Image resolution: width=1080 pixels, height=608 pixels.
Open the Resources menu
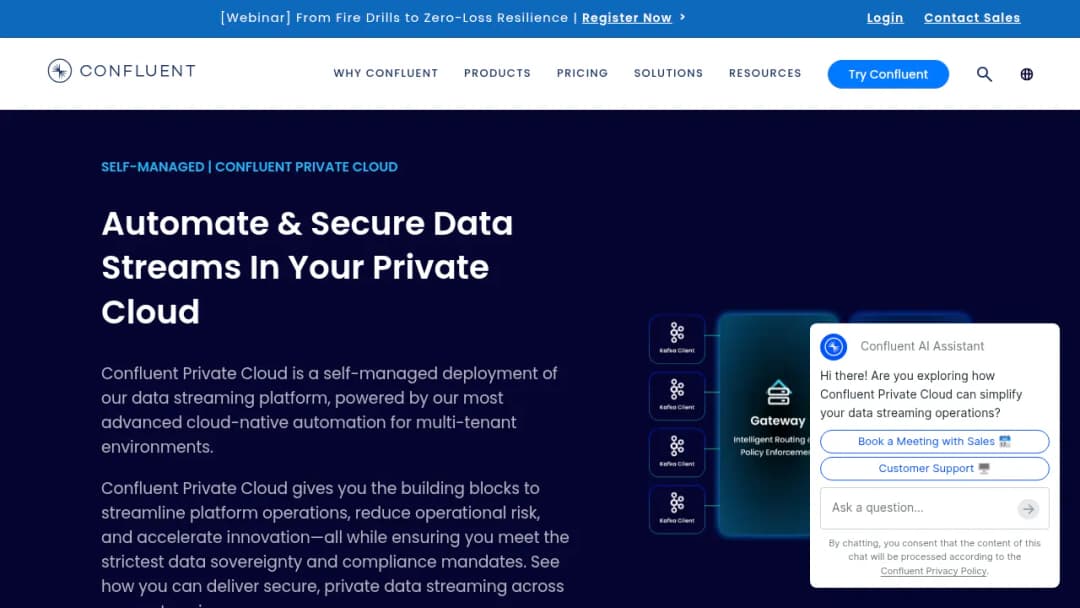765,73
